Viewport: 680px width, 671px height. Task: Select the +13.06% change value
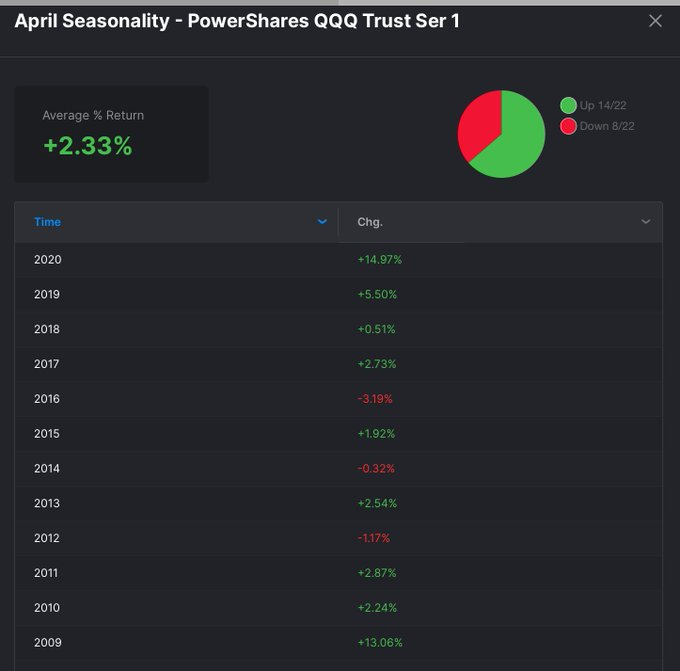point(379,642)
